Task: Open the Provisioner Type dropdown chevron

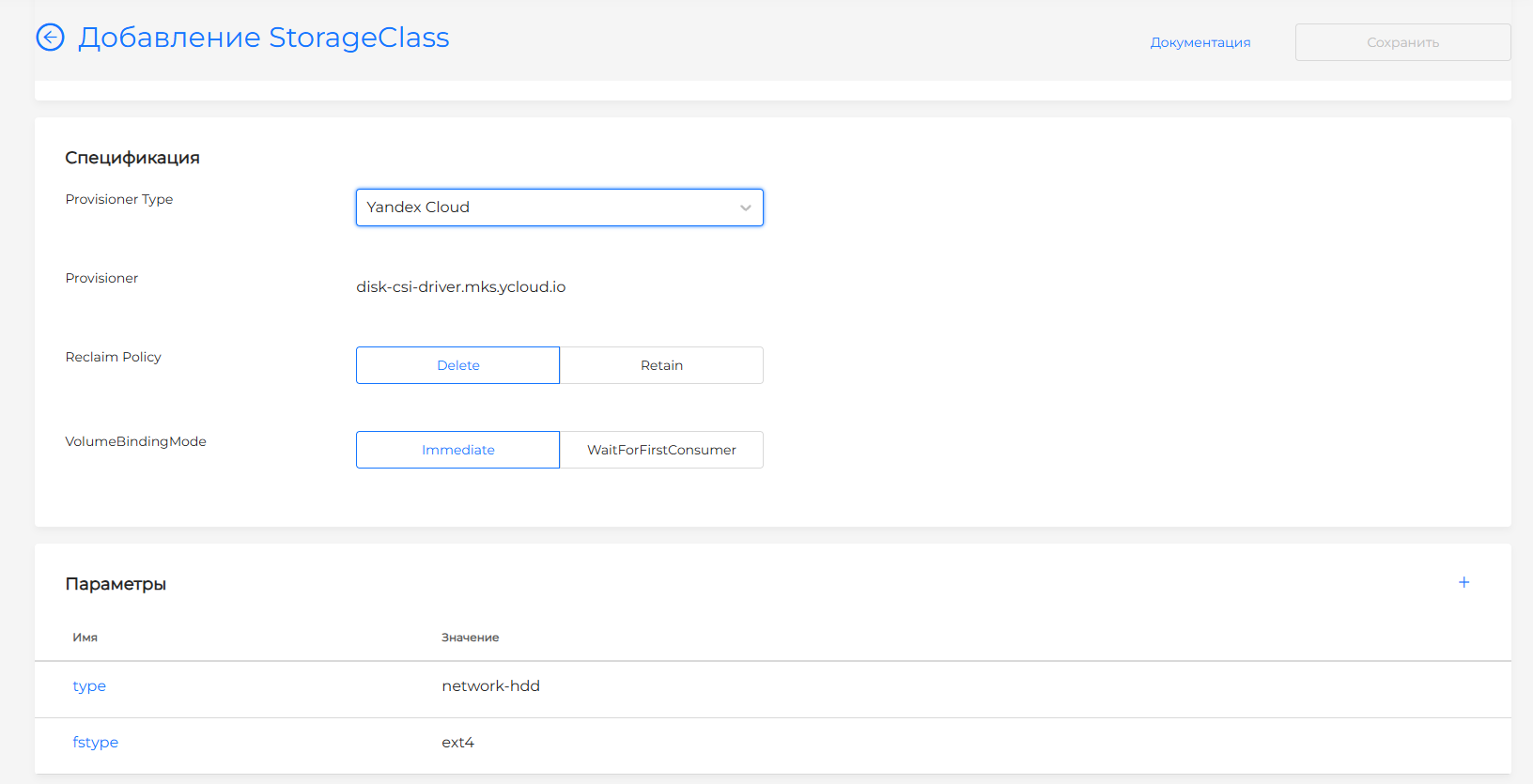Action: tap(745, 208)
